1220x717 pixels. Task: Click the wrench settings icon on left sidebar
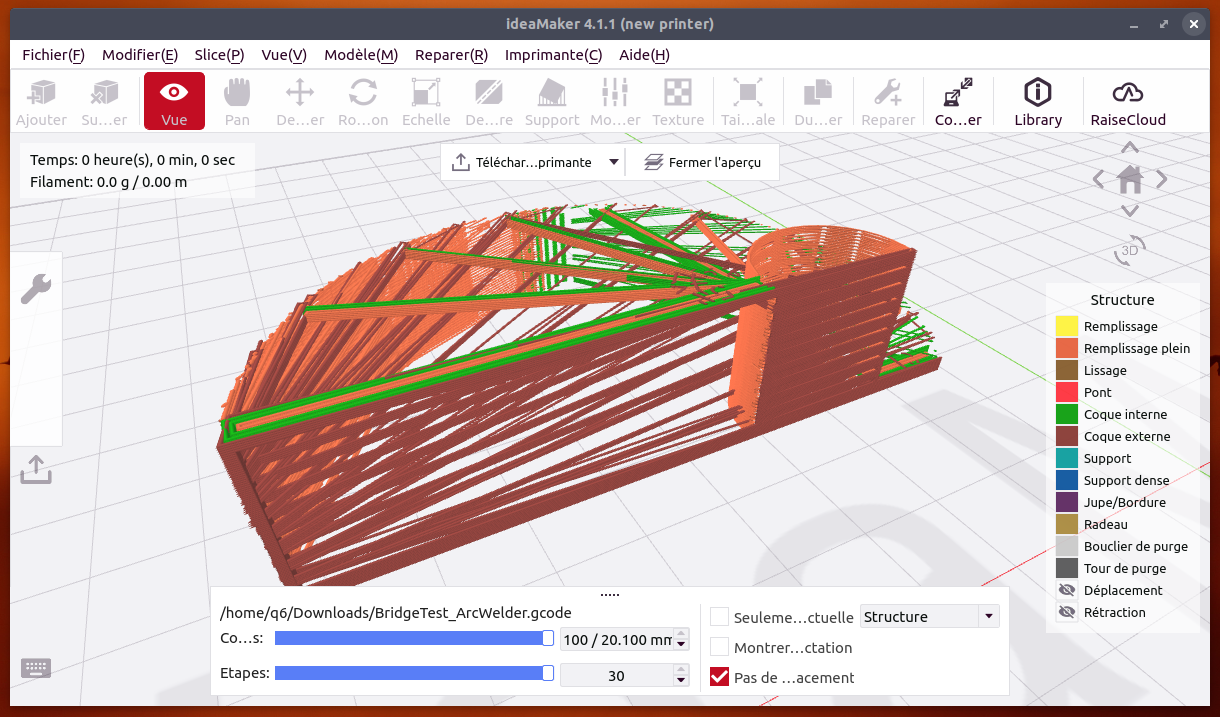[x=36, y=290]
